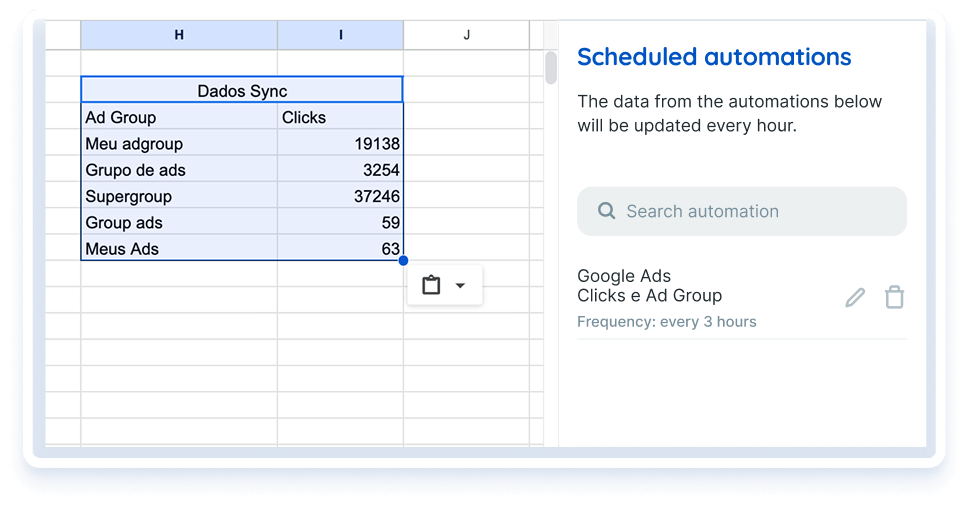Open the Google Ads Clicks e Ad Group automation

pyautogui.click(x=650, y=286)
